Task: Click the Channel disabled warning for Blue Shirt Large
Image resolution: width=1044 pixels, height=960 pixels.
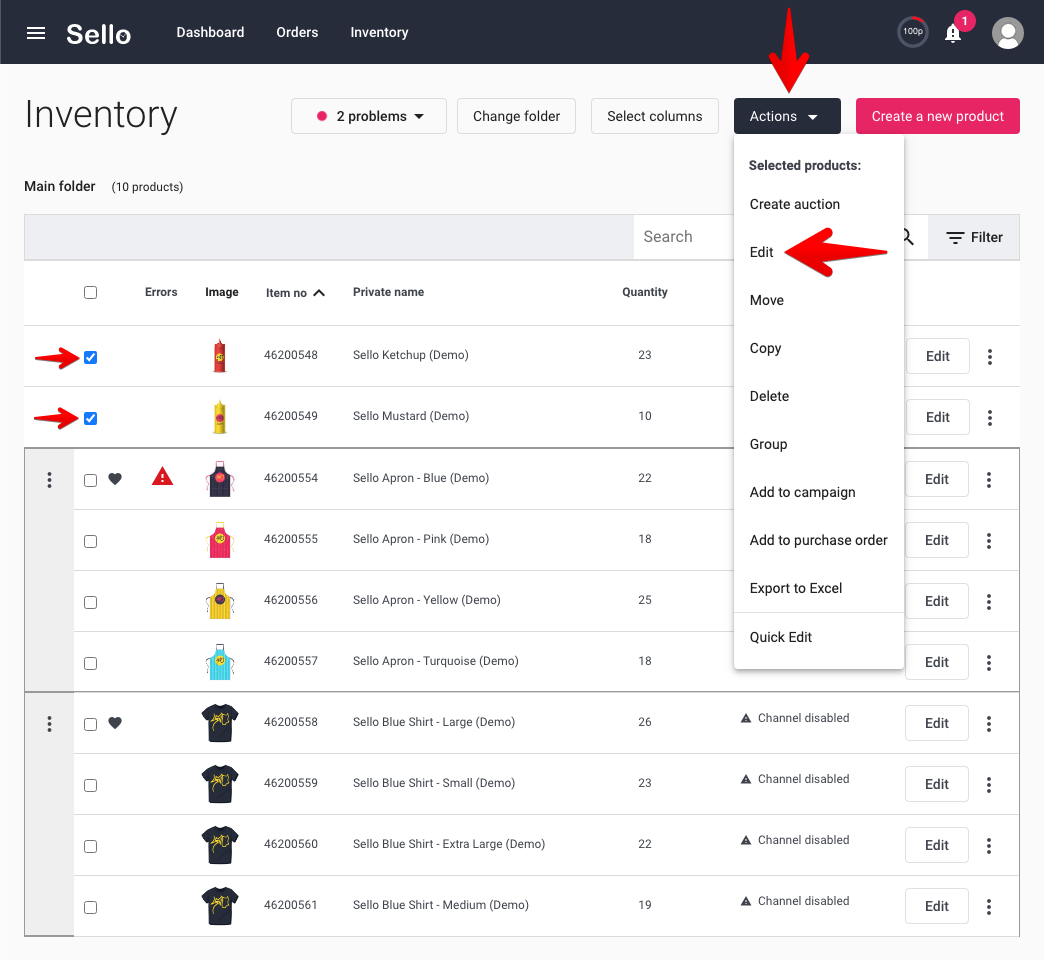Action: (795, 718)
